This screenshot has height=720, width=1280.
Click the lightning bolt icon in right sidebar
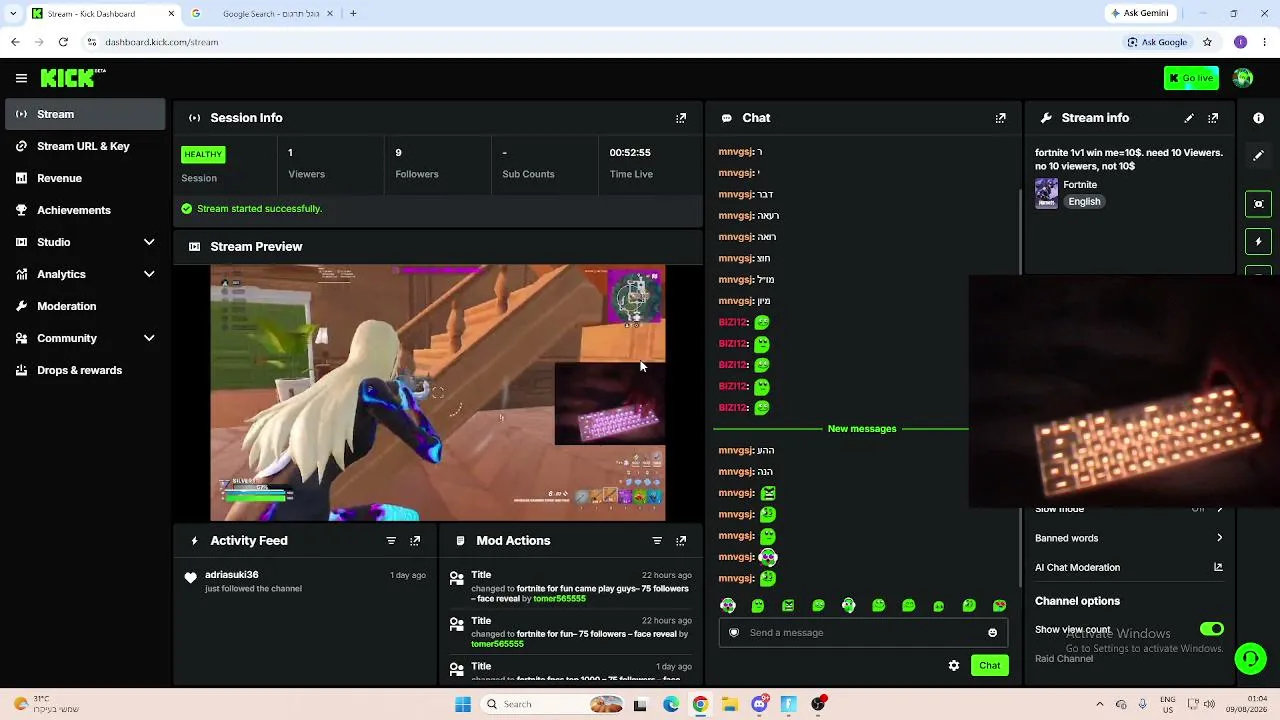click(1258, 242)
